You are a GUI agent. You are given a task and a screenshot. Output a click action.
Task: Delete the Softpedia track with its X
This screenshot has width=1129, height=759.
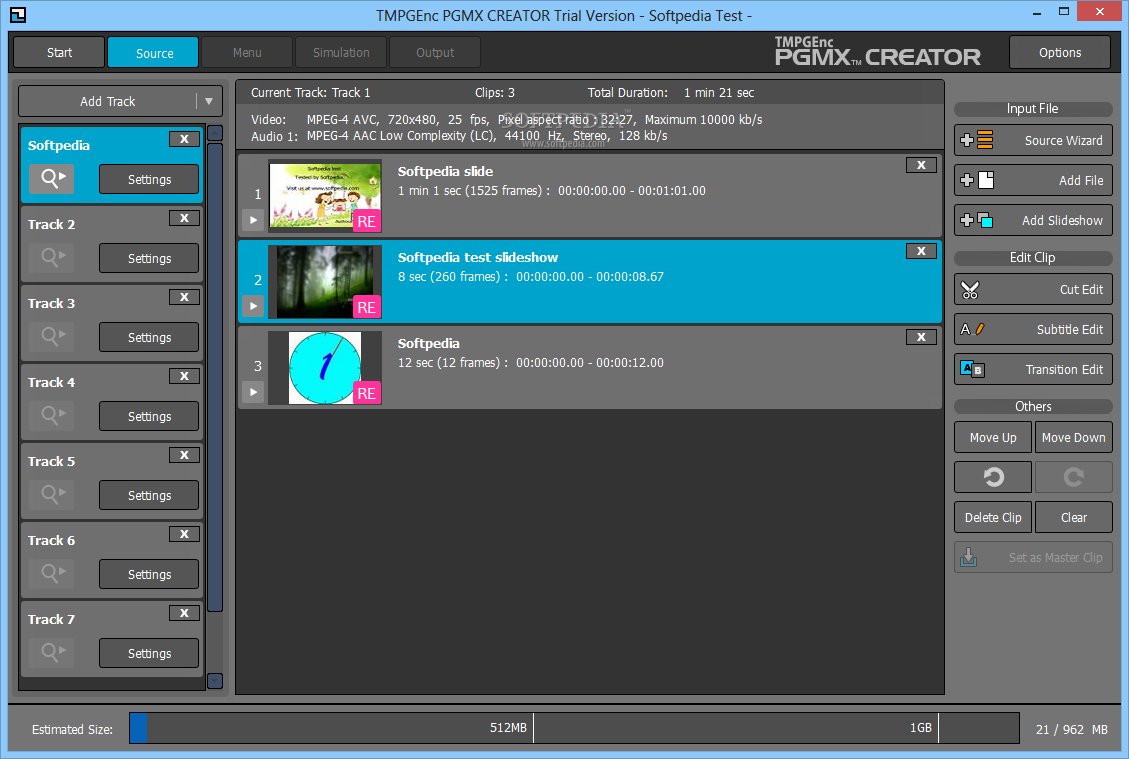coord(184,139)
